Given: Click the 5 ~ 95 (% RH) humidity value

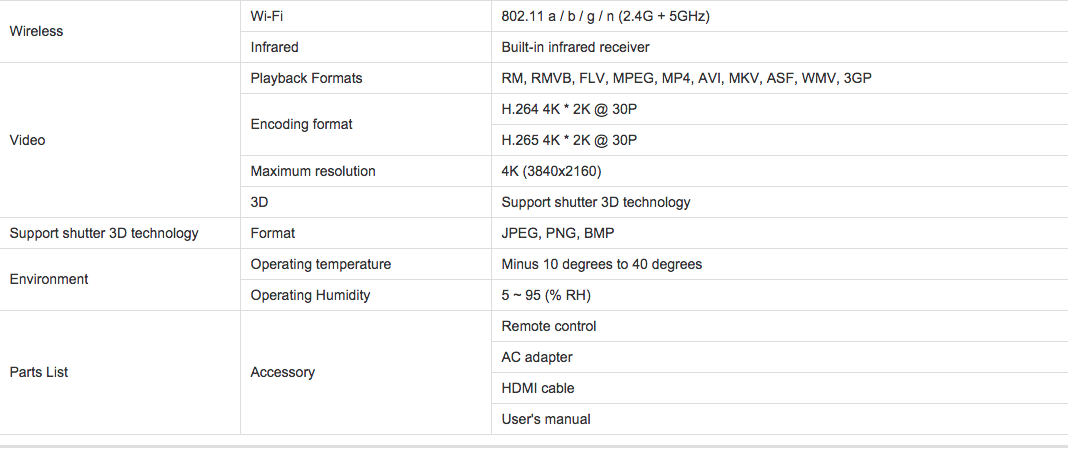Looking at the screenshot, I should pyautogui.click(x=546, y=296).
